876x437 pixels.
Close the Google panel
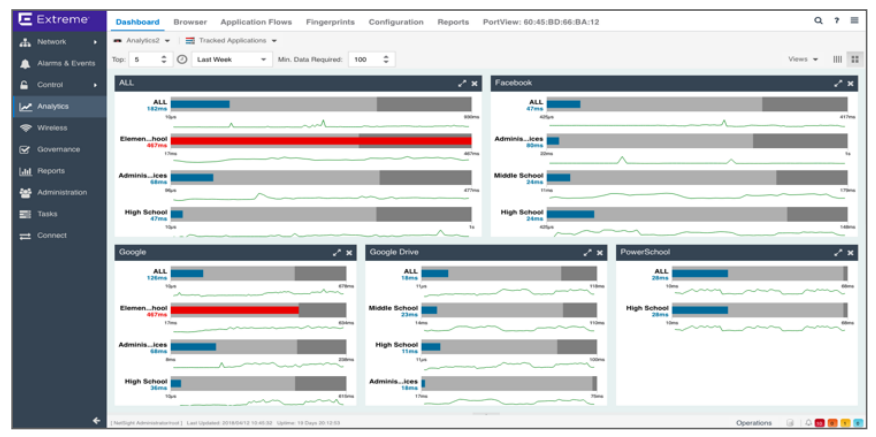349,253
